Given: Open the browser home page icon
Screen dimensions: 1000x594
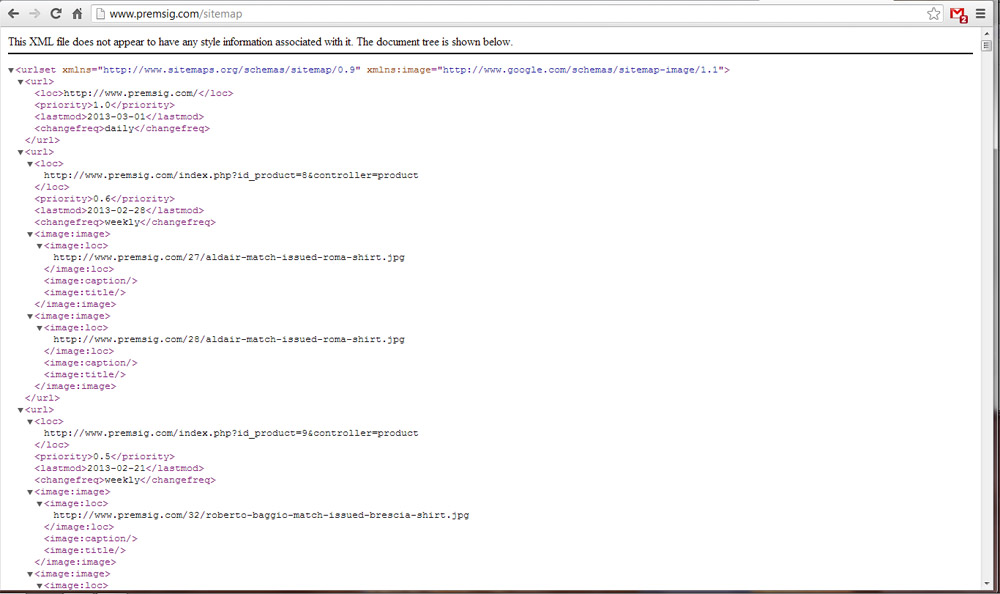Looking at the screenshot, I should coord(77,13).
